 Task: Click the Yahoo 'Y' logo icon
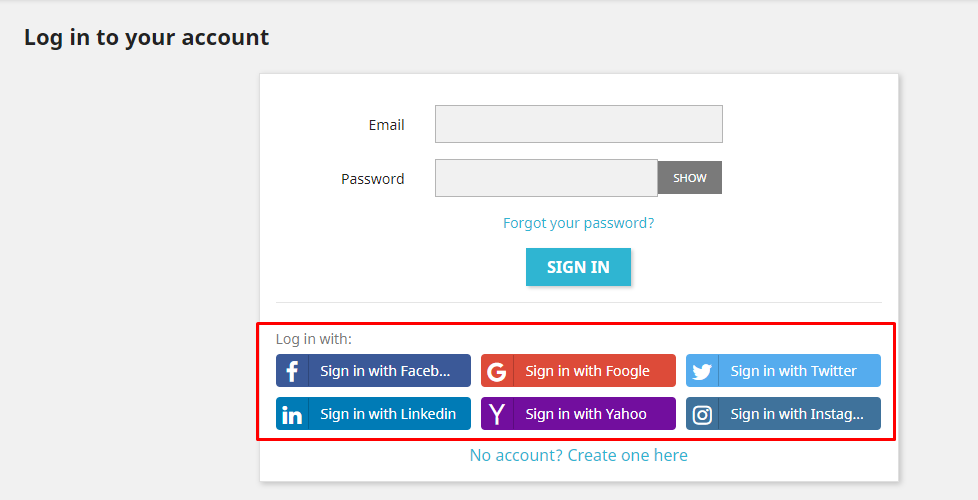tap(496, 414)
